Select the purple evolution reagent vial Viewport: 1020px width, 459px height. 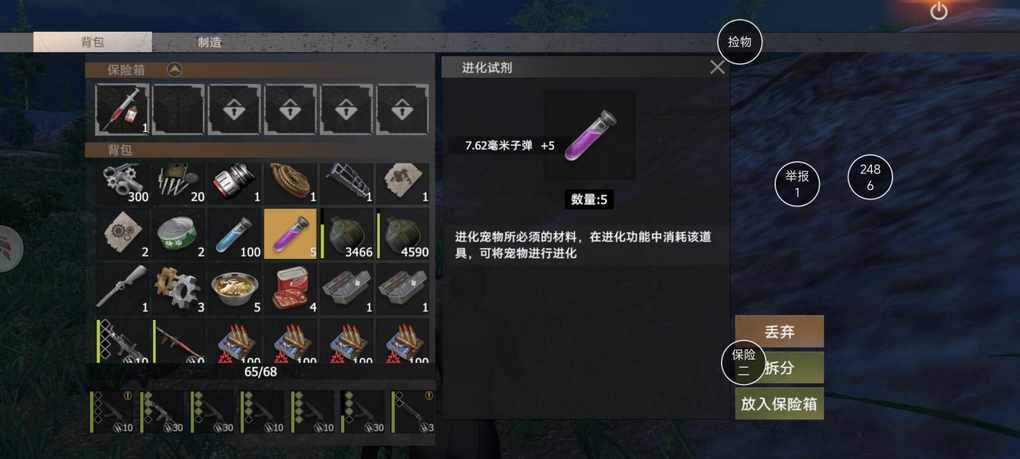290,234
